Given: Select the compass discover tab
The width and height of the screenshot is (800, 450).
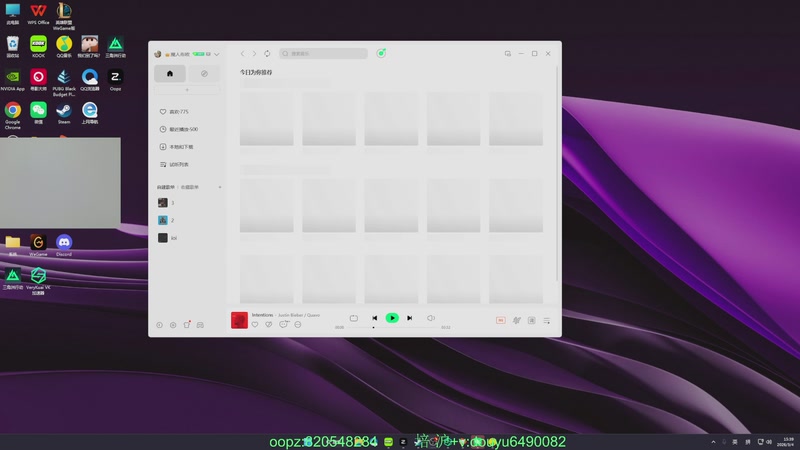Looking at the screenshot, I should click(x=204, y=73).
